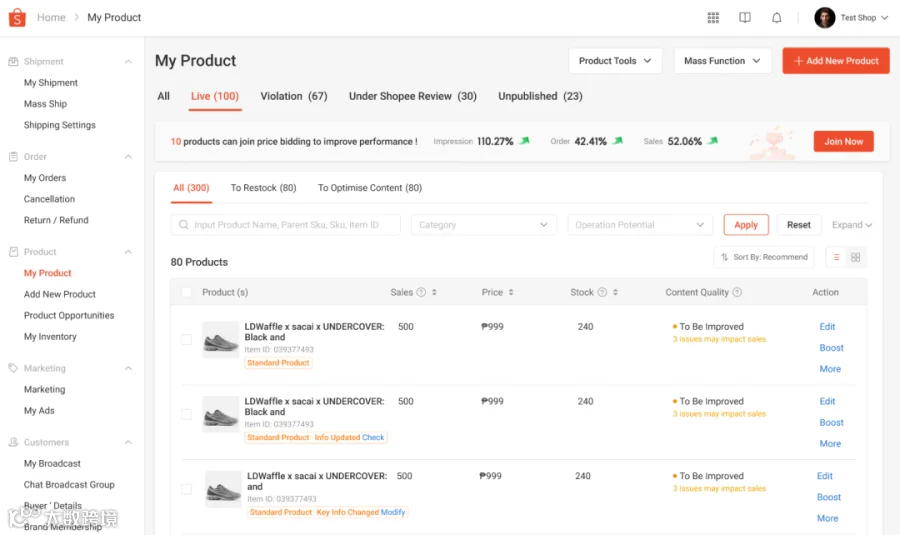900x535 pixels.
Task: Sort by Price column arrows
Action: tap(511, 292)
